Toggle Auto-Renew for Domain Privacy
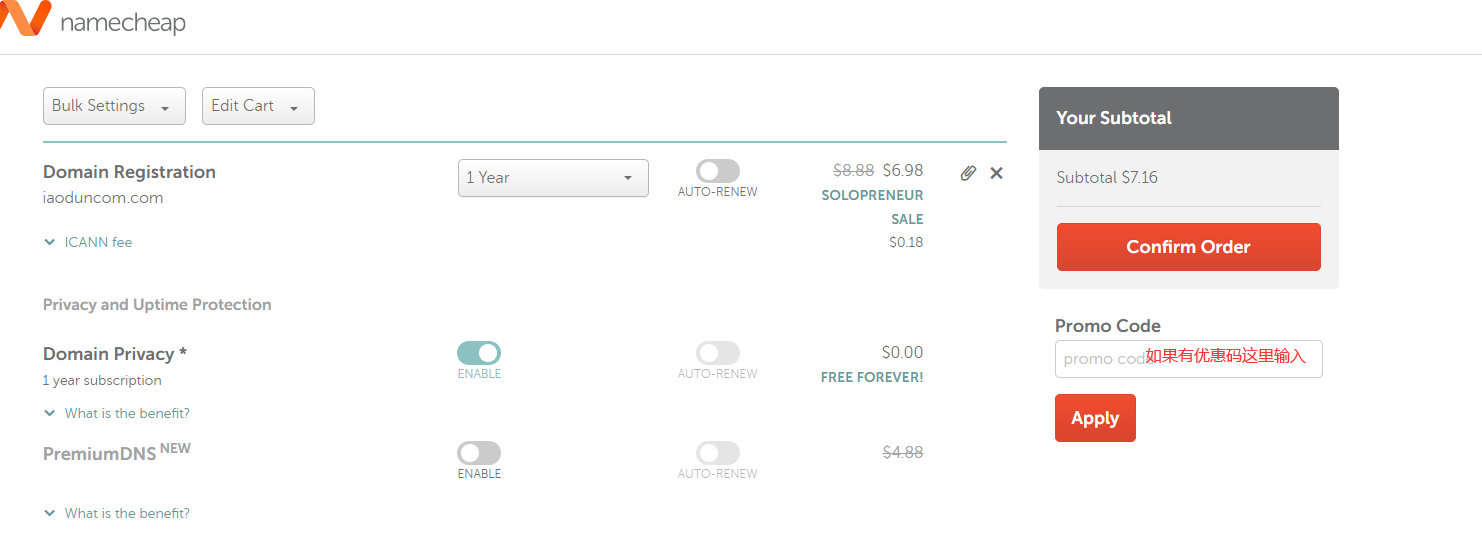This screenshot has width=1482, height=542. (x=717, y=353)
